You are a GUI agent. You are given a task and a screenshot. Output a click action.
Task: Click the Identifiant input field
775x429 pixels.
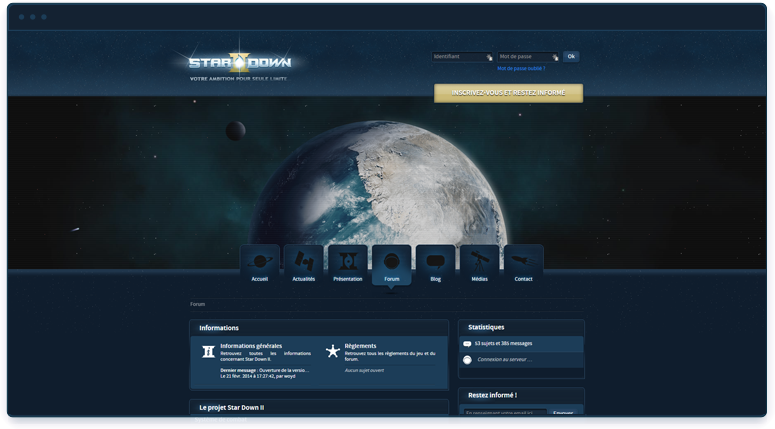(x=462, y=57)
